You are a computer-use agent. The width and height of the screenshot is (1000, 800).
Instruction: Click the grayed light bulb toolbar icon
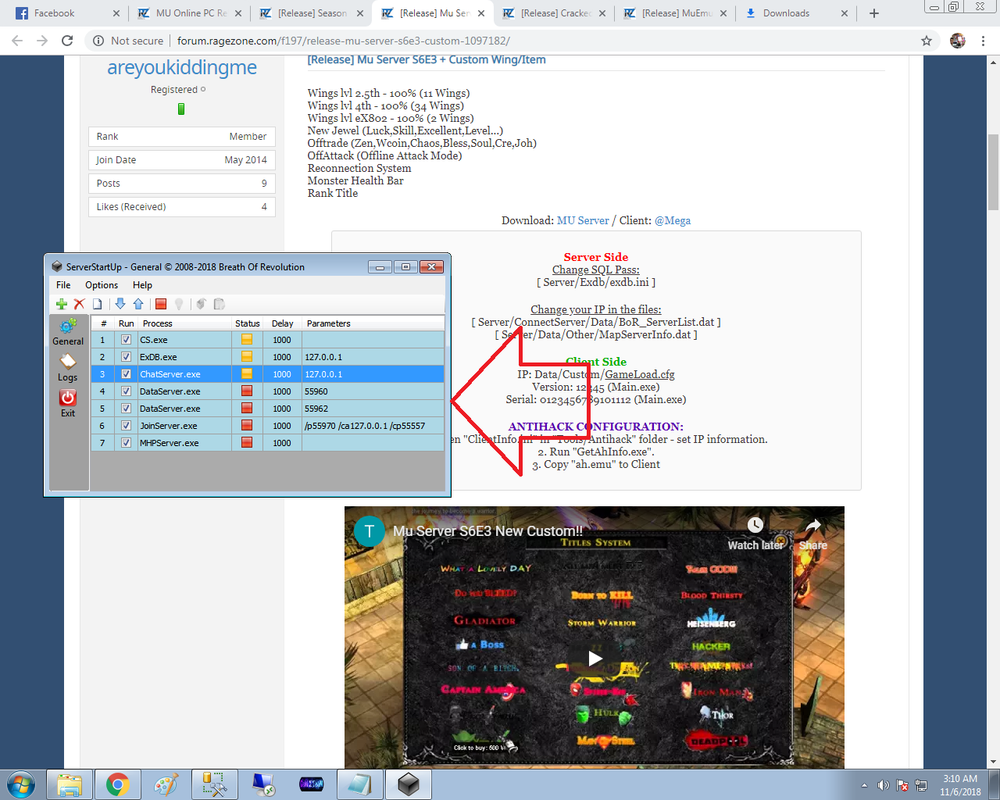point(179,304)
